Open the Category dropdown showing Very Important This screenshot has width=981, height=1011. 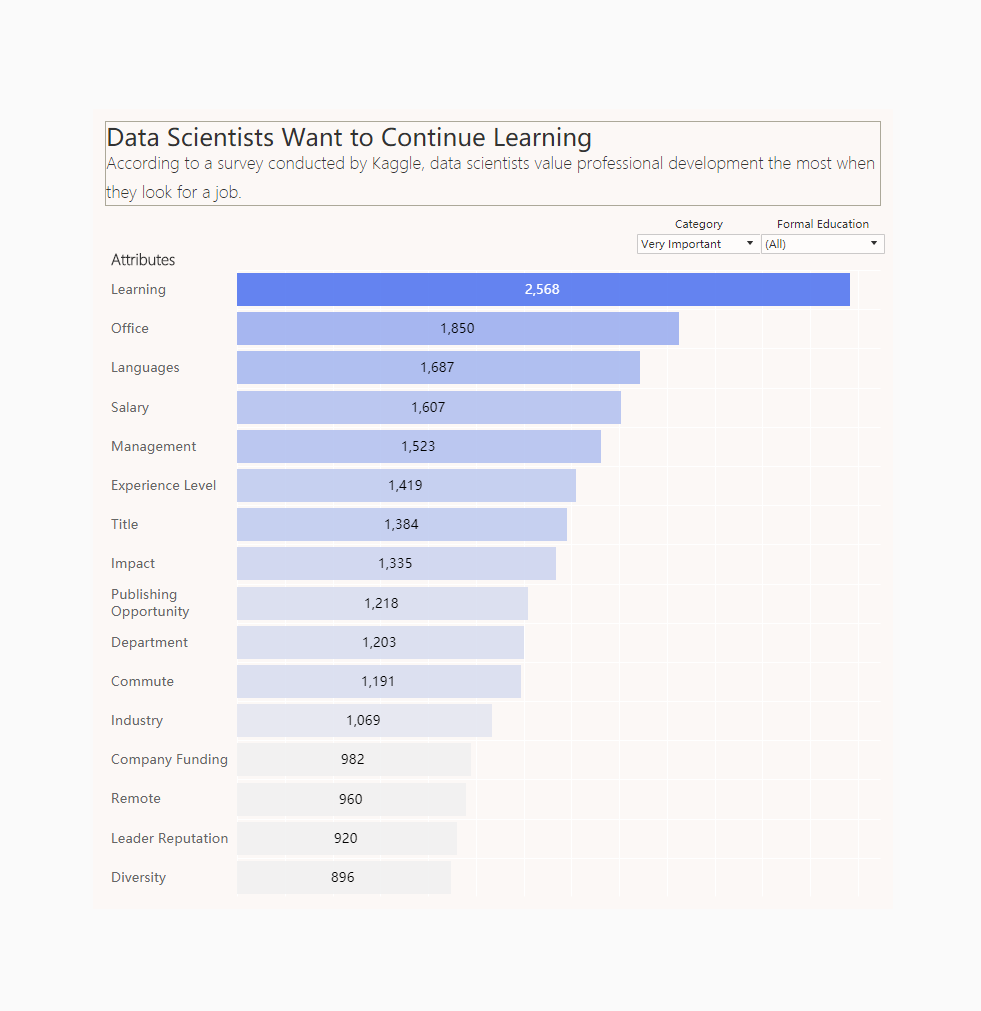[x=697, y=243]
